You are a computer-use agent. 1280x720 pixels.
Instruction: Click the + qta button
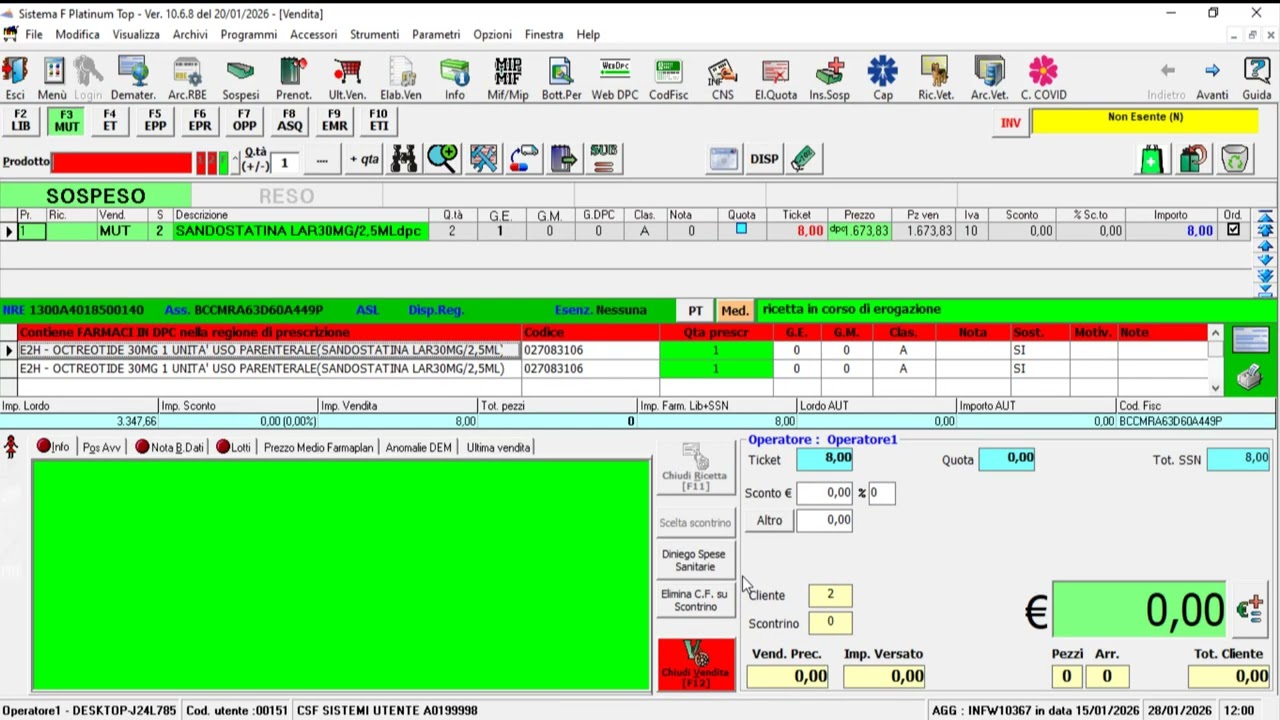click(364, 159)
